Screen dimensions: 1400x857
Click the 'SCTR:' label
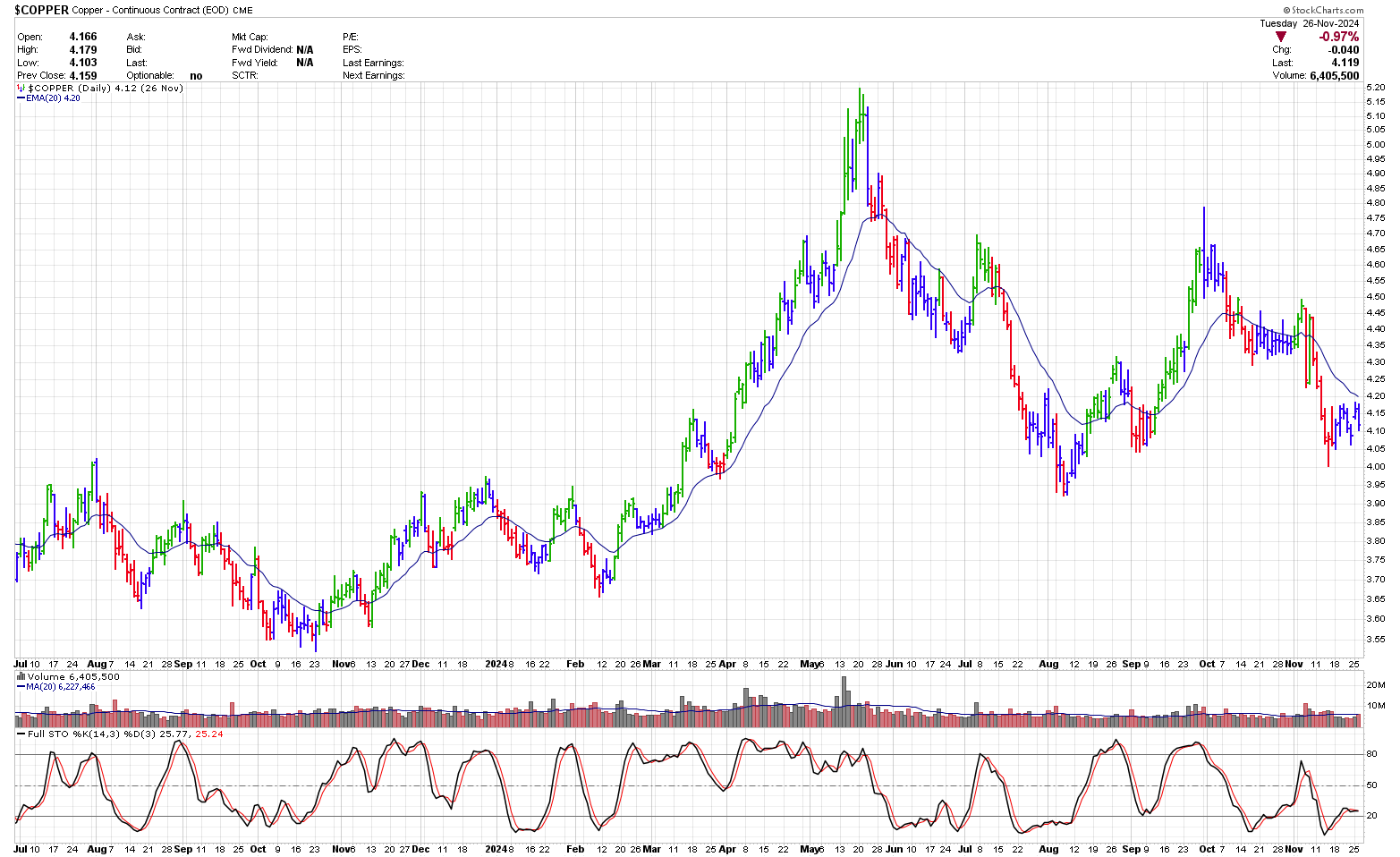244,76
